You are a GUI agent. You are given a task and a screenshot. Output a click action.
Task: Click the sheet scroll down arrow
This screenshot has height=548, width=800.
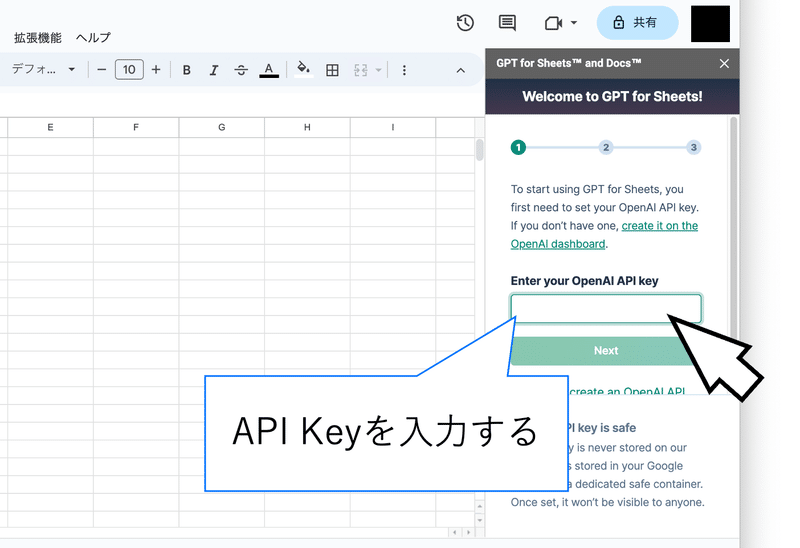480,520
